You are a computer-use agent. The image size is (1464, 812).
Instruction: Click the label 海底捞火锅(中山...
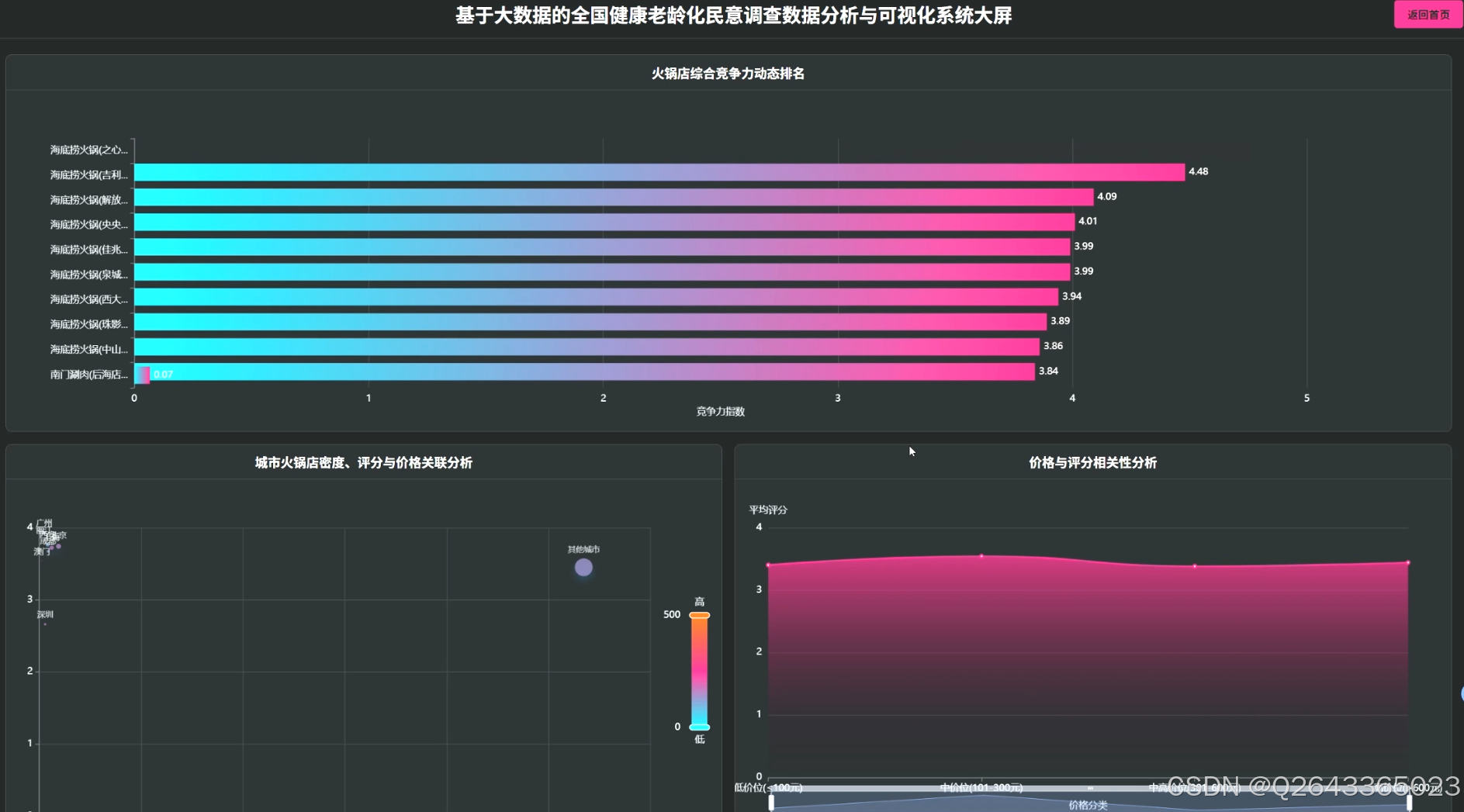(88, 349)
